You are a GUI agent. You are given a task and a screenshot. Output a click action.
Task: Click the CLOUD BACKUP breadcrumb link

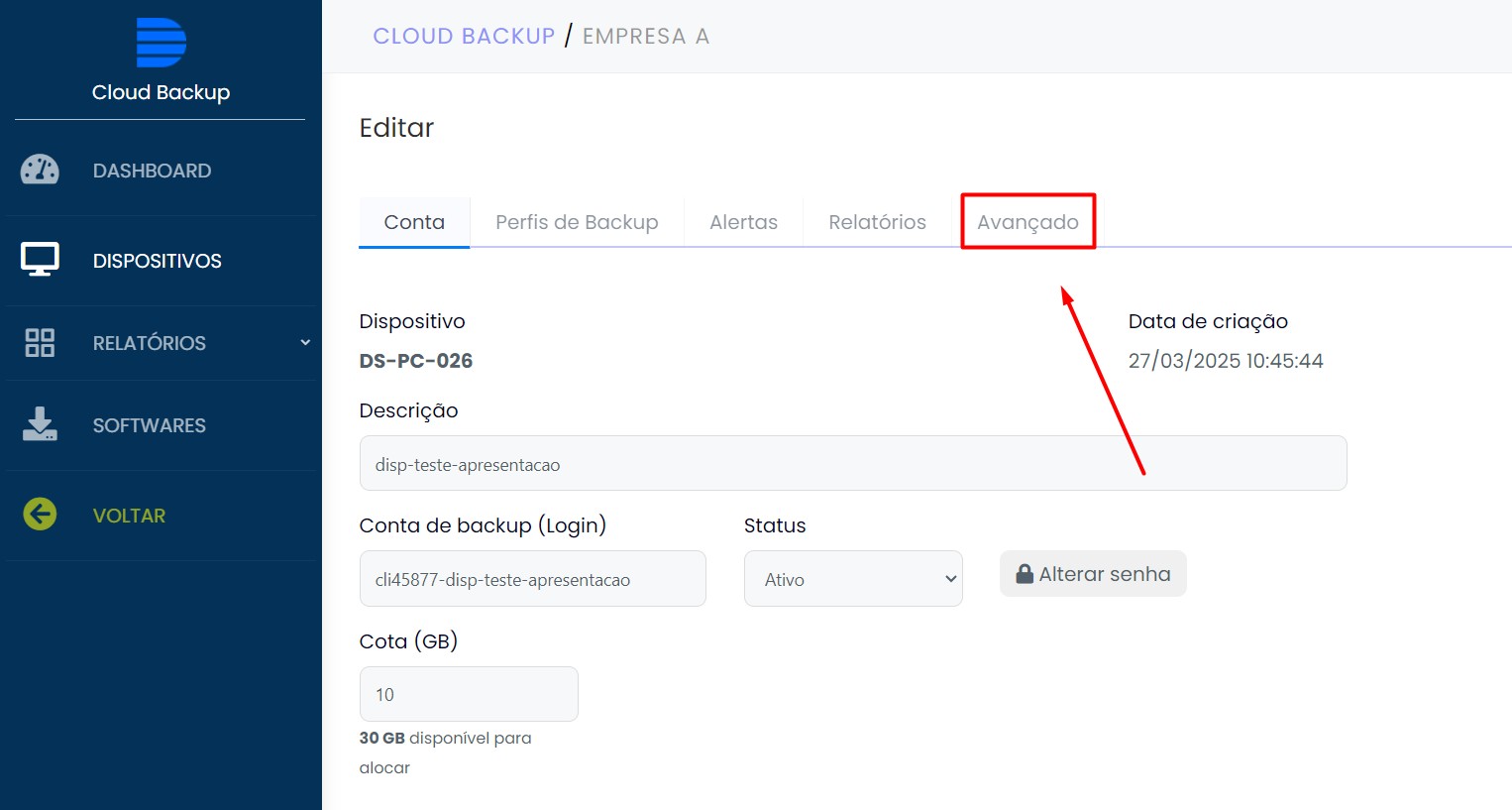coord(464,37)
